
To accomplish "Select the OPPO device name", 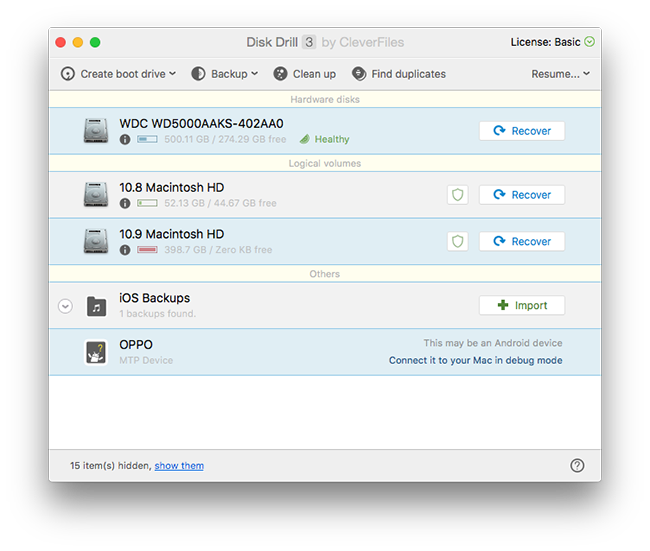I will pos(136,345).
